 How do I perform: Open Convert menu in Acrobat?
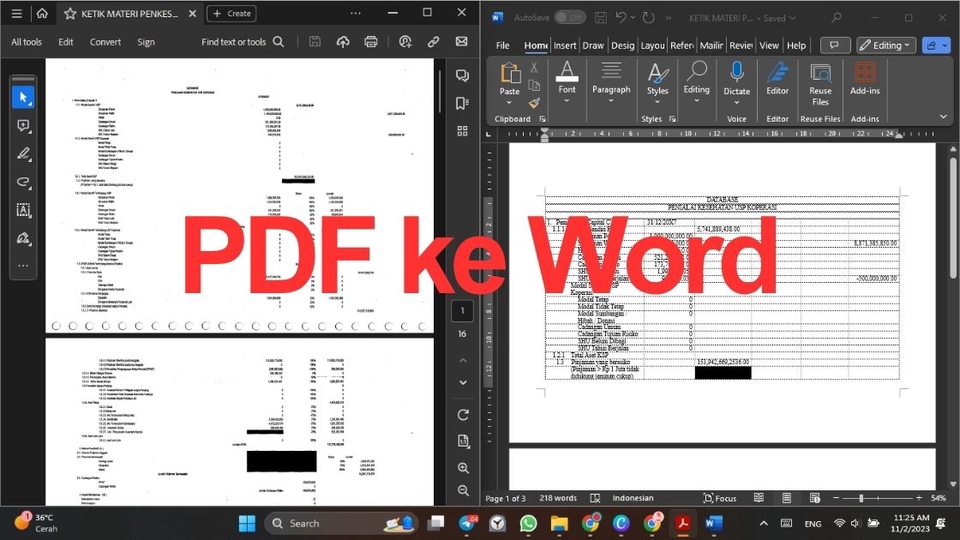point(105,42)
